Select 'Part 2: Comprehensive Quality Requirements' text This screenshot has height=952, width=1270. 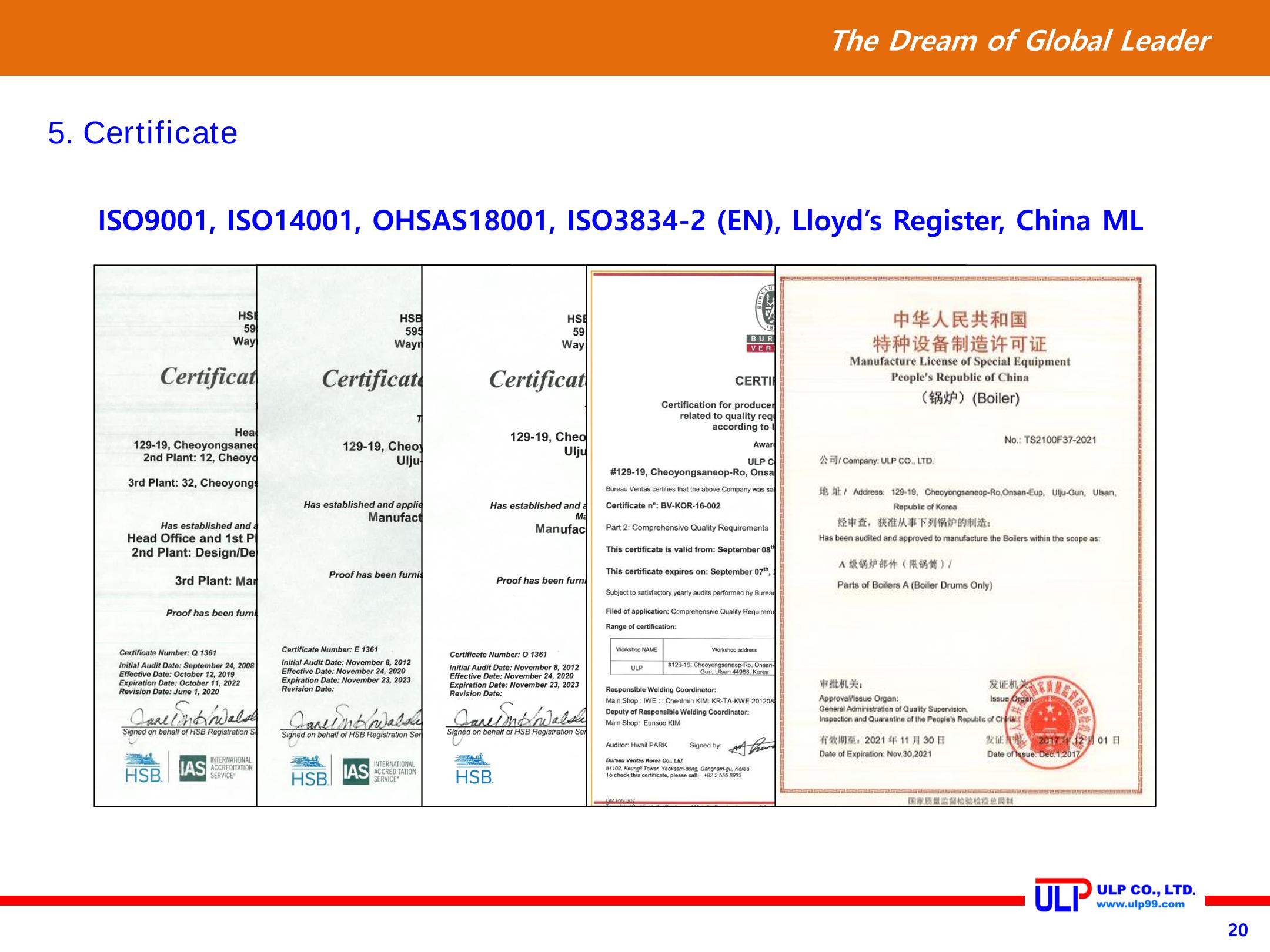687,528
